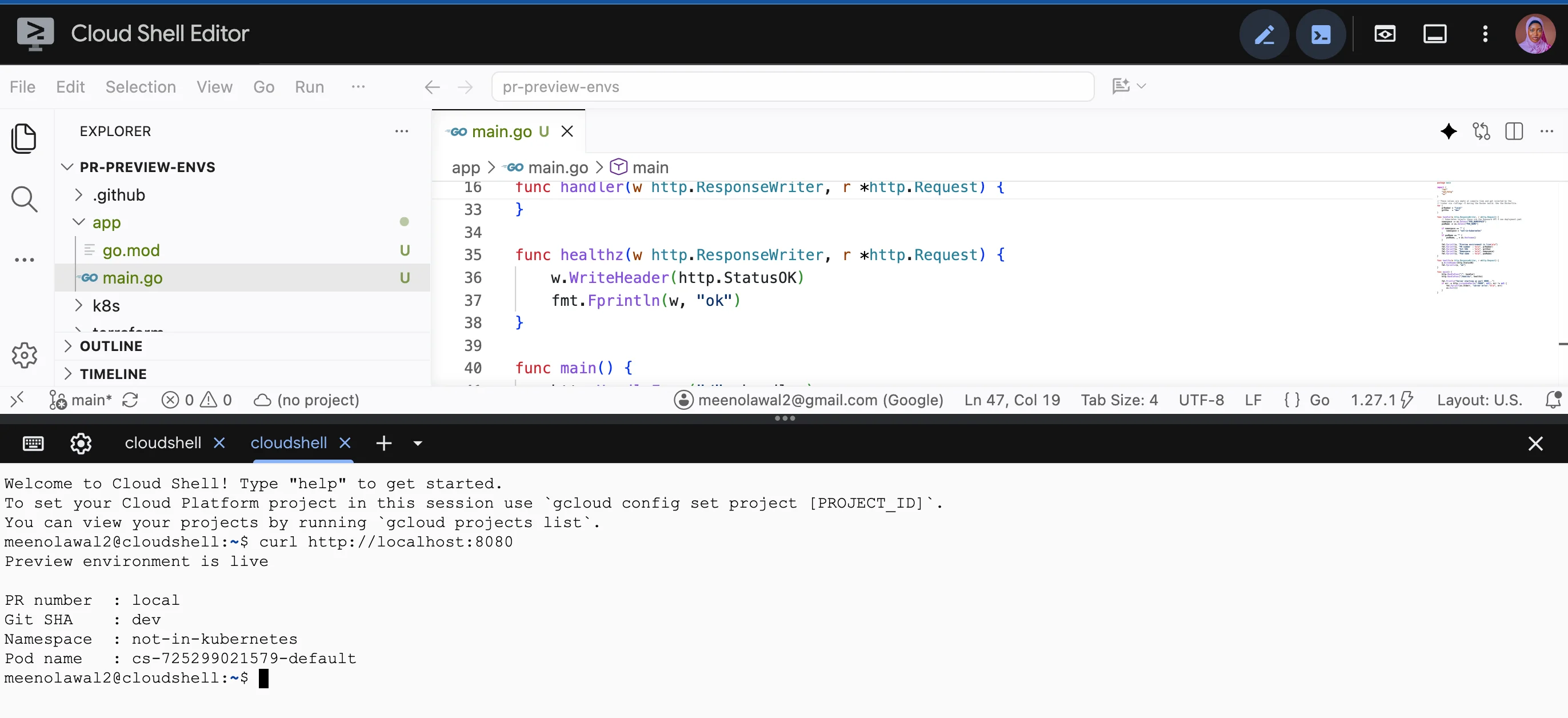Switch to the first cloudshell terminal tab
The height and width of the screenshot is (718, 1568).
pos(162,442)
